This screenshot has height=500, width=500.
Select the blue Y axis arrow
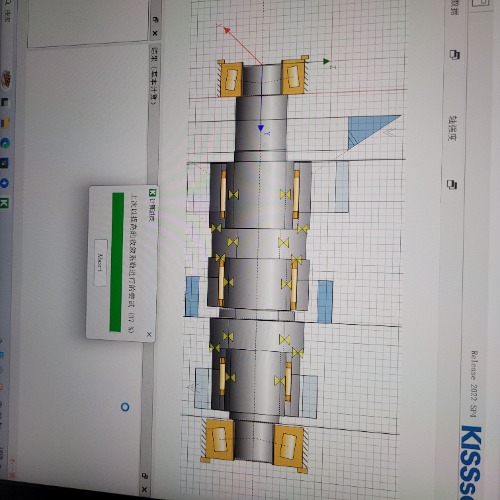click(261, 128)
